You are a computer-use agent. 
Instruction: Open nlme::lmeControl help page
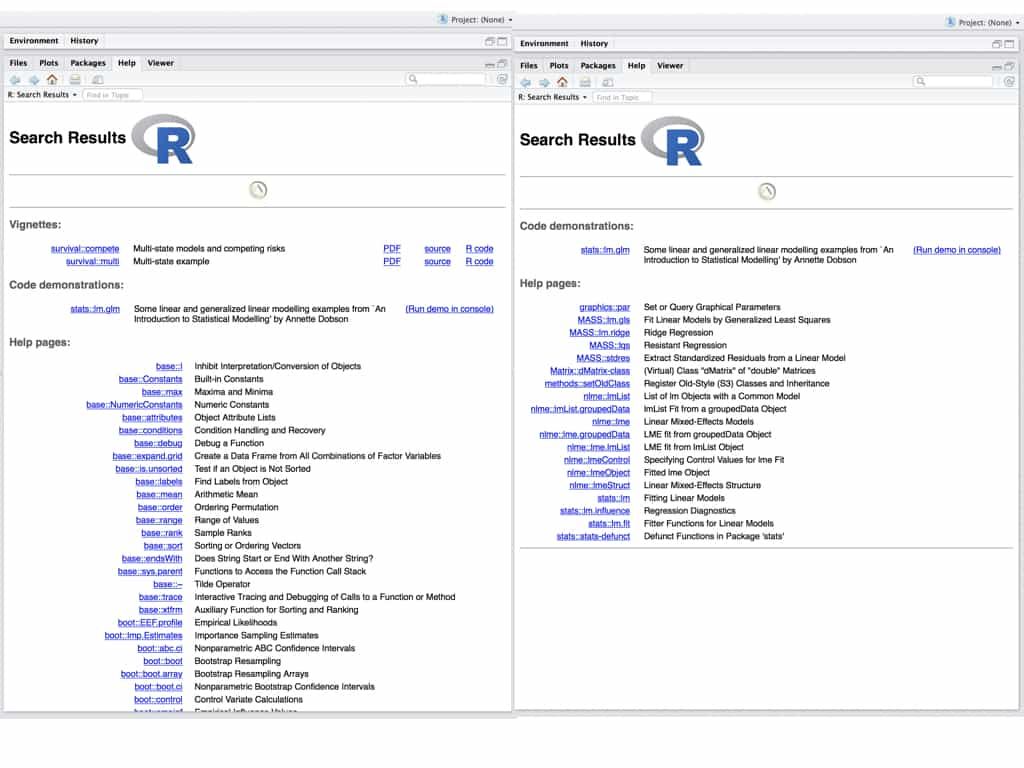(597, 460)
